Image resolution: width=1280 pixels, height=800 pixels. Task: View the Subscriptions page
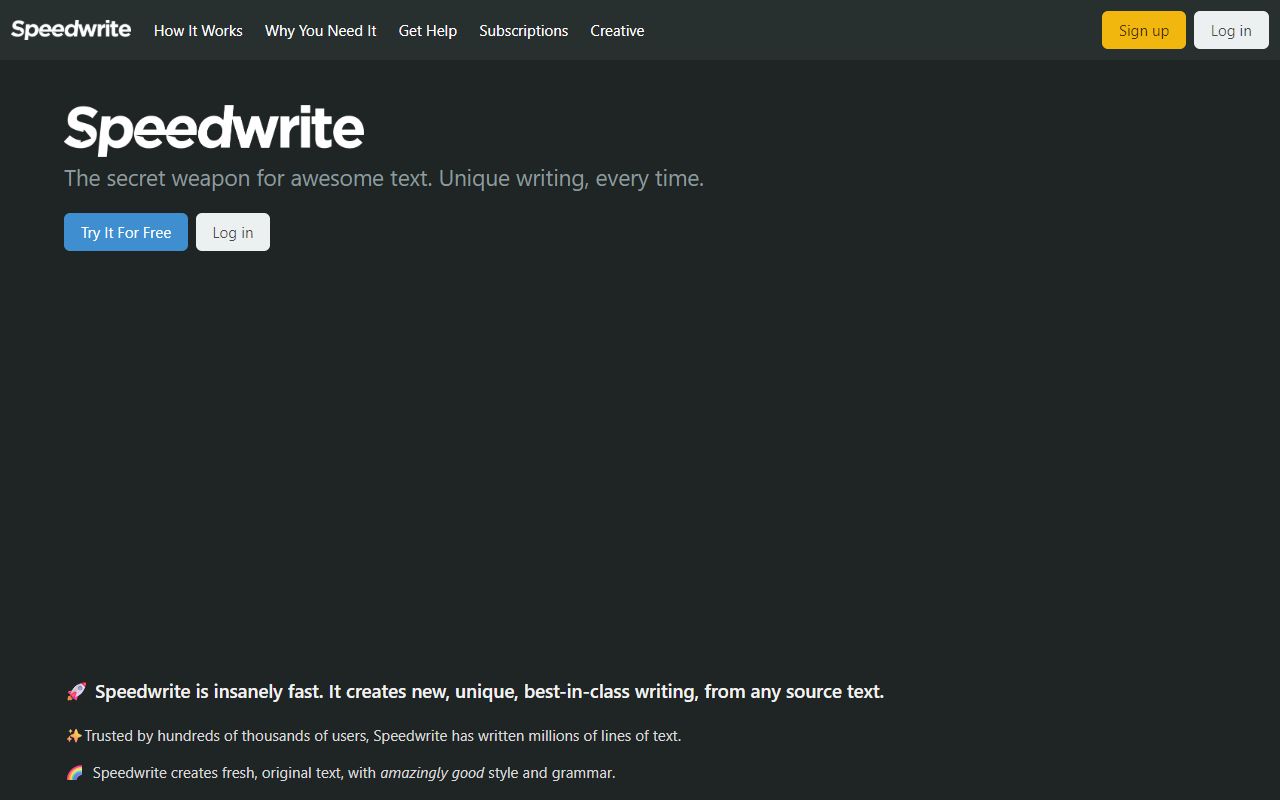point(523,31)
